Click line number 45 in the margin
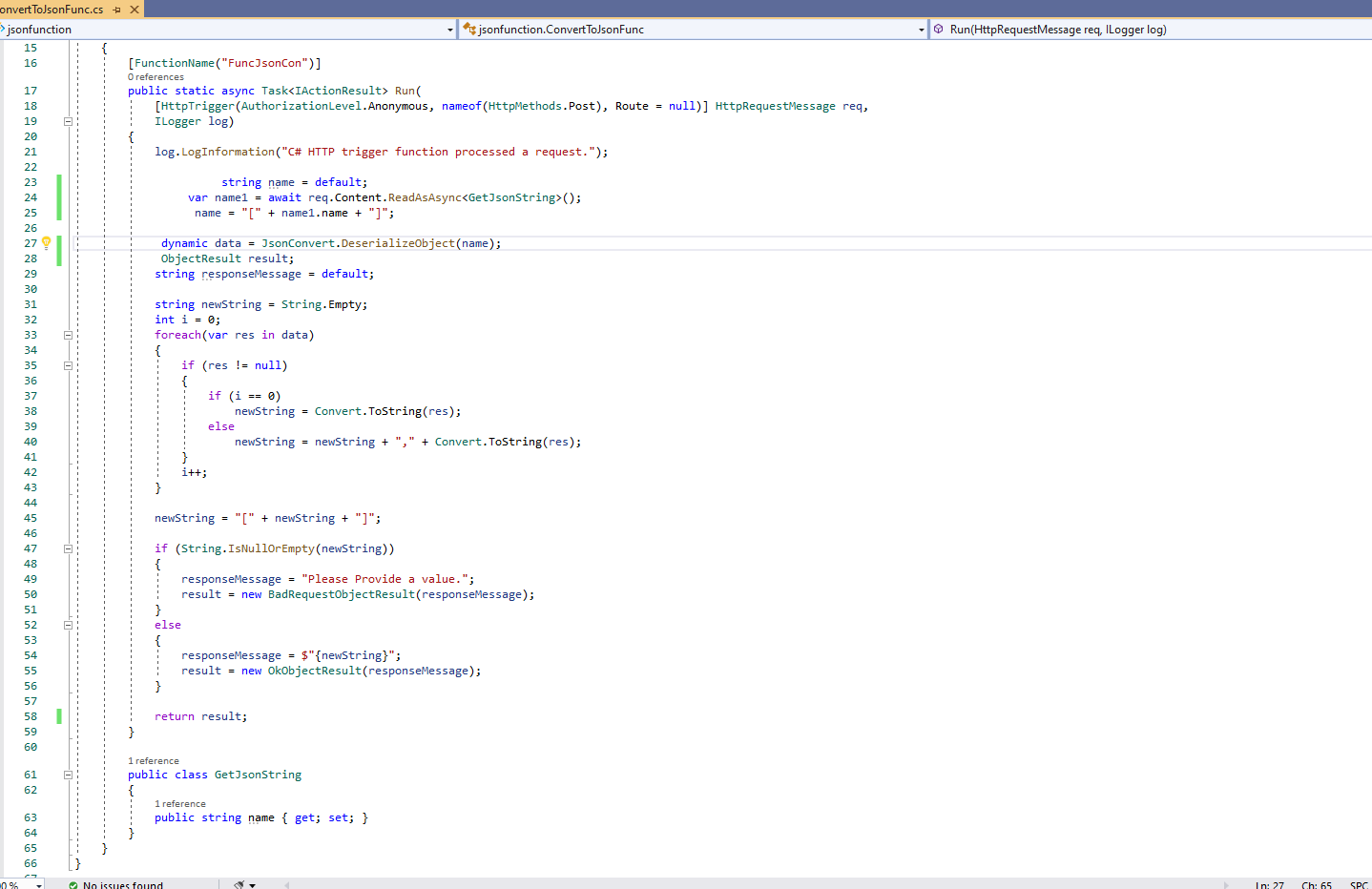1372x889 pixels. tap(31, 518)
